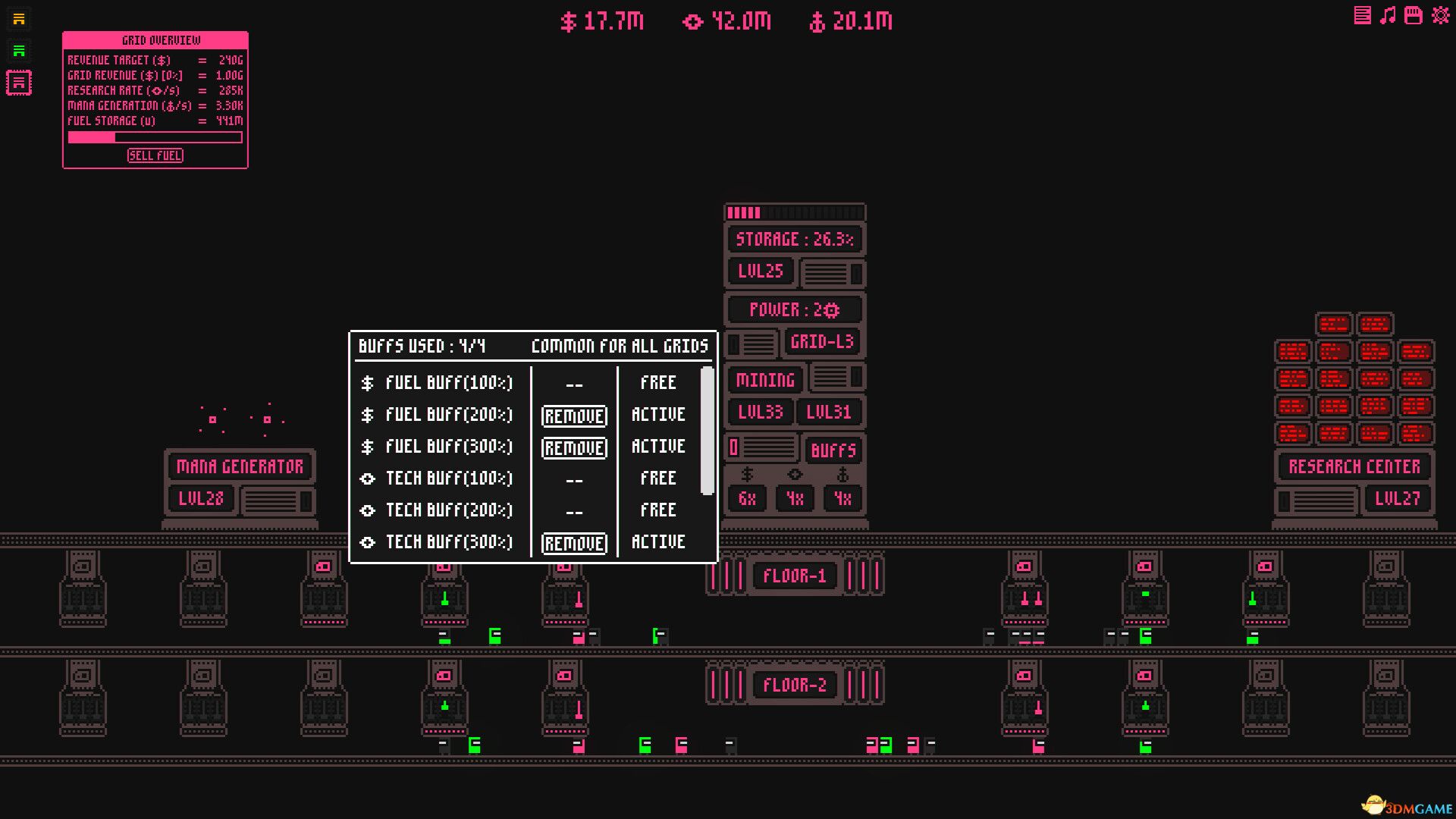The width and height of the screenshot is (1456, 819).
Task: Click the SELL FUEL button
Action: coord(155,155)
